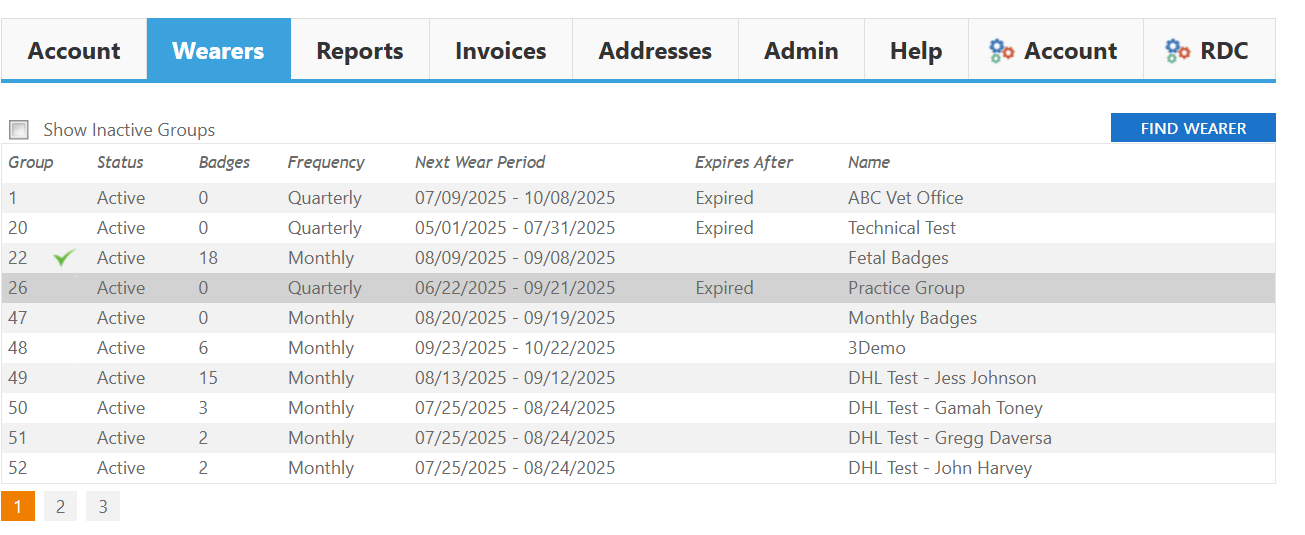Click the gears icon beside second Account tab

[1001, 51]
